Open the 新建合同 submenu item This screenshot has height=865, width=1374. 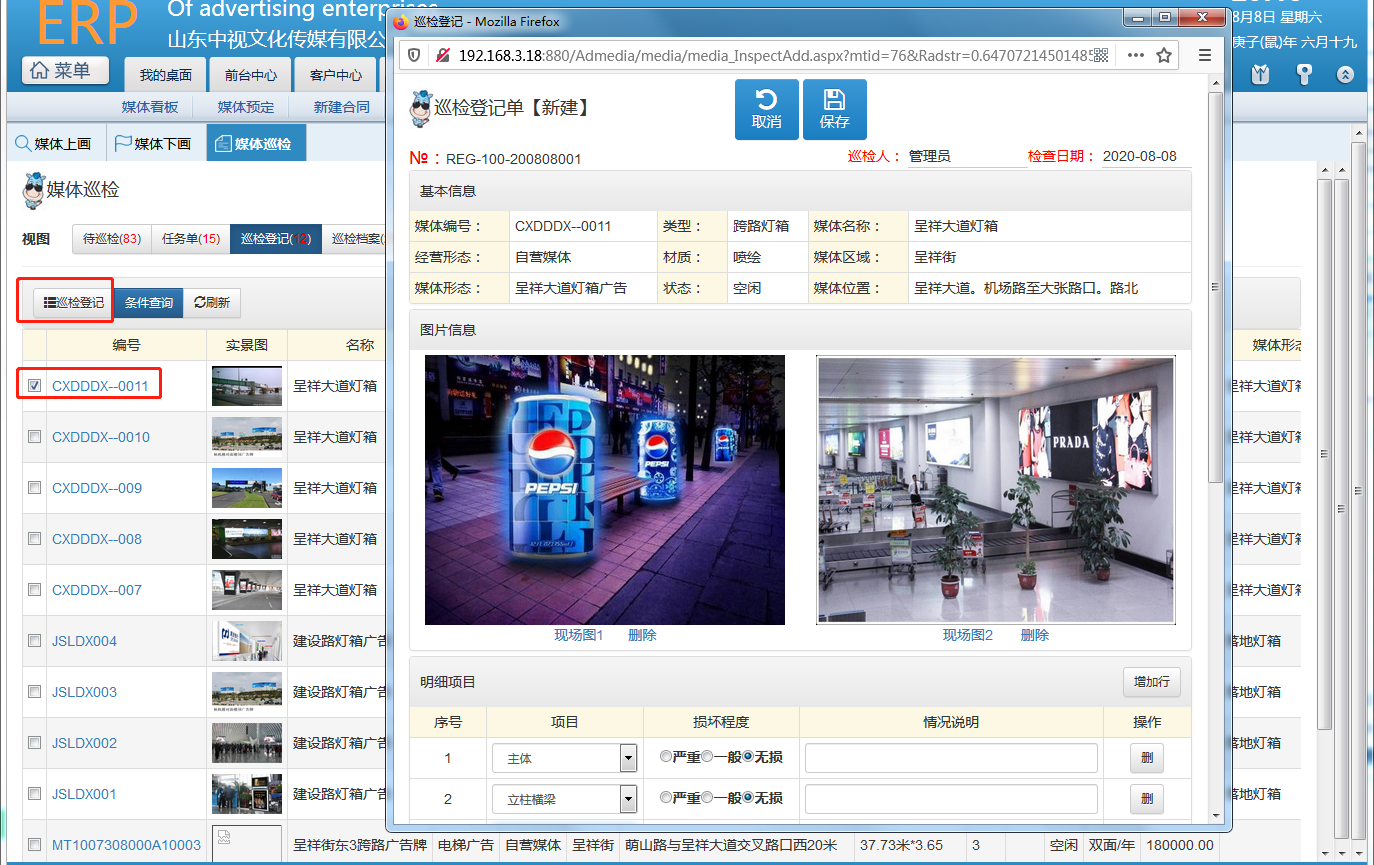pyautogui.click(x=342, y=107)
